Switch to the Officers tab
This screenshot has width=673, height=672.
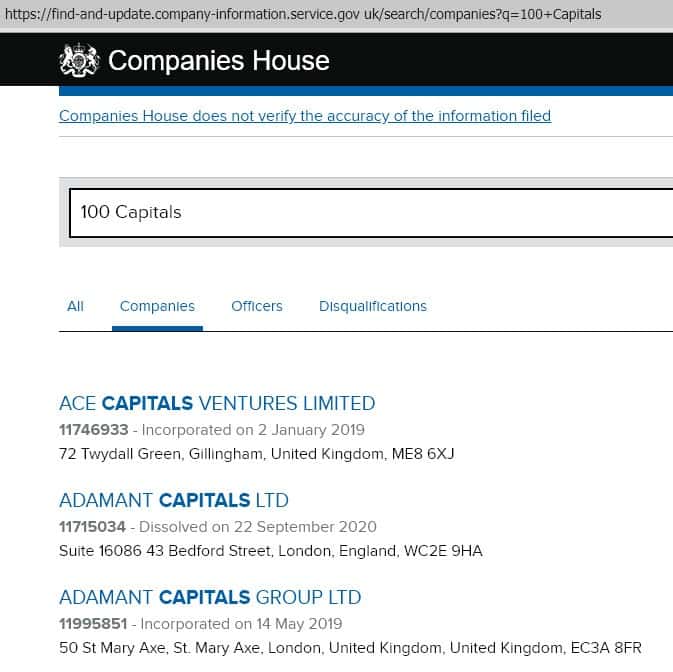(x=257, y=306)
